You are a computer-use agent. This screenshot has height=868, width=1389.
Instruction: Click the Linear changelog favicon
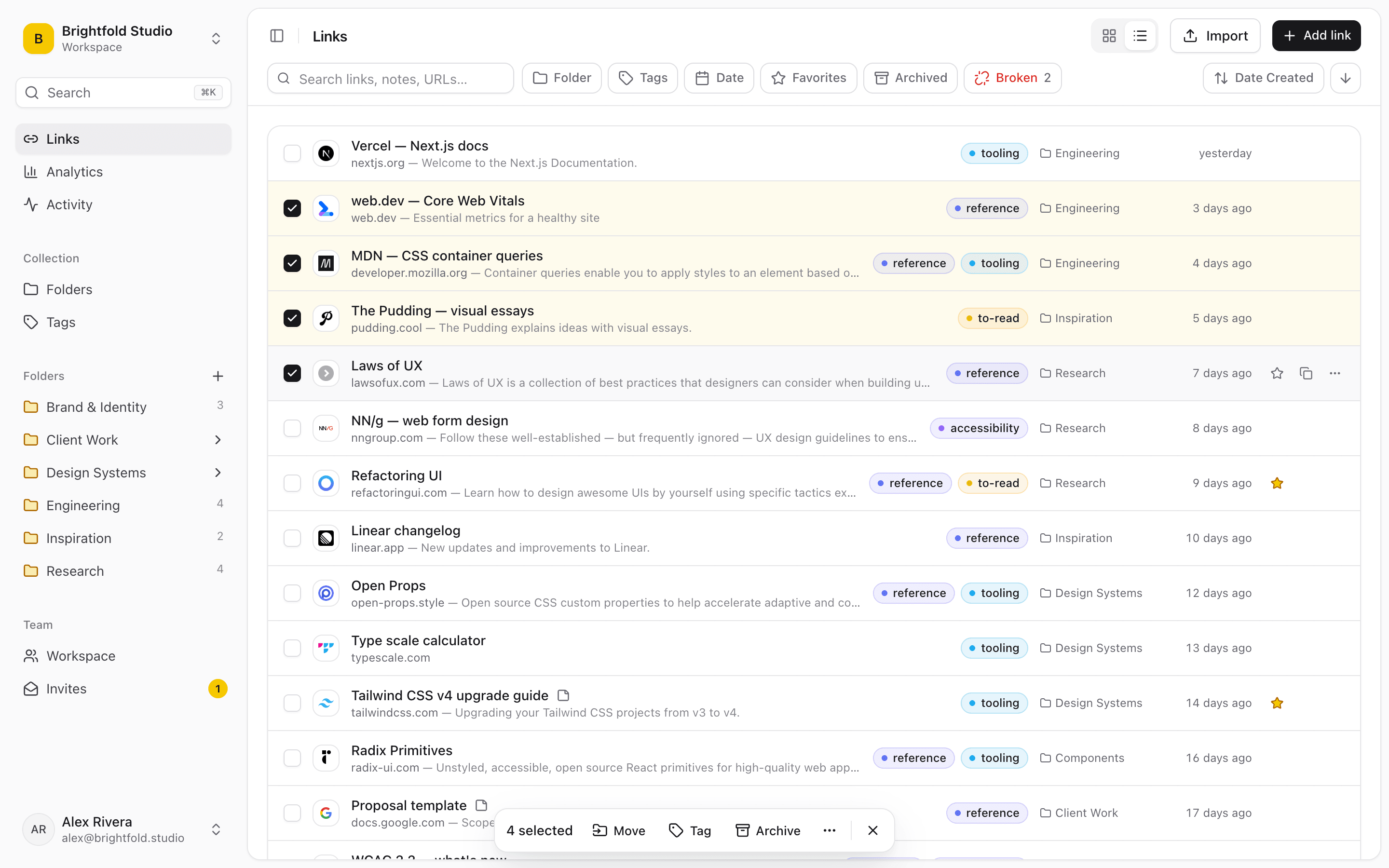pyautogui.click(x=326, y=538)
